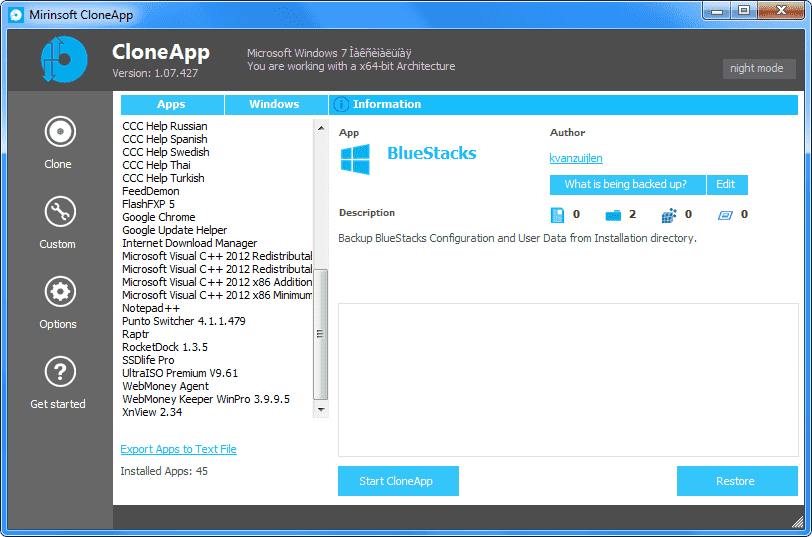Click the files count icon
The image size is (812, 537).
[x=558, y=214]
